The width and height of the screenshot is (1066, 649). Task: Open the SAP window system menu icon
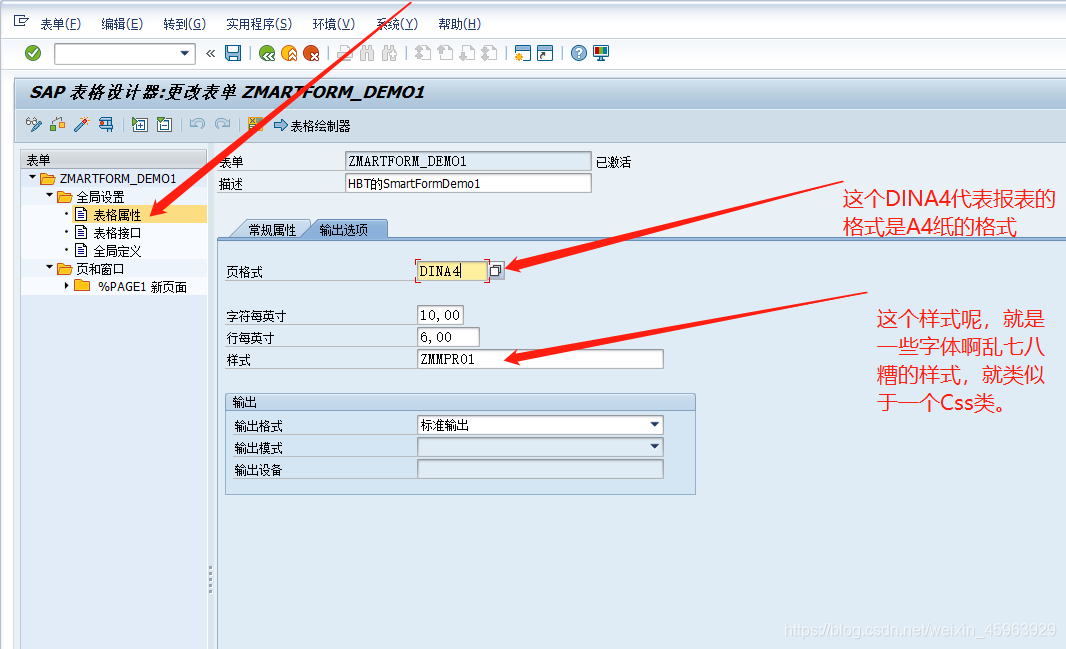[x=21, y=21]
